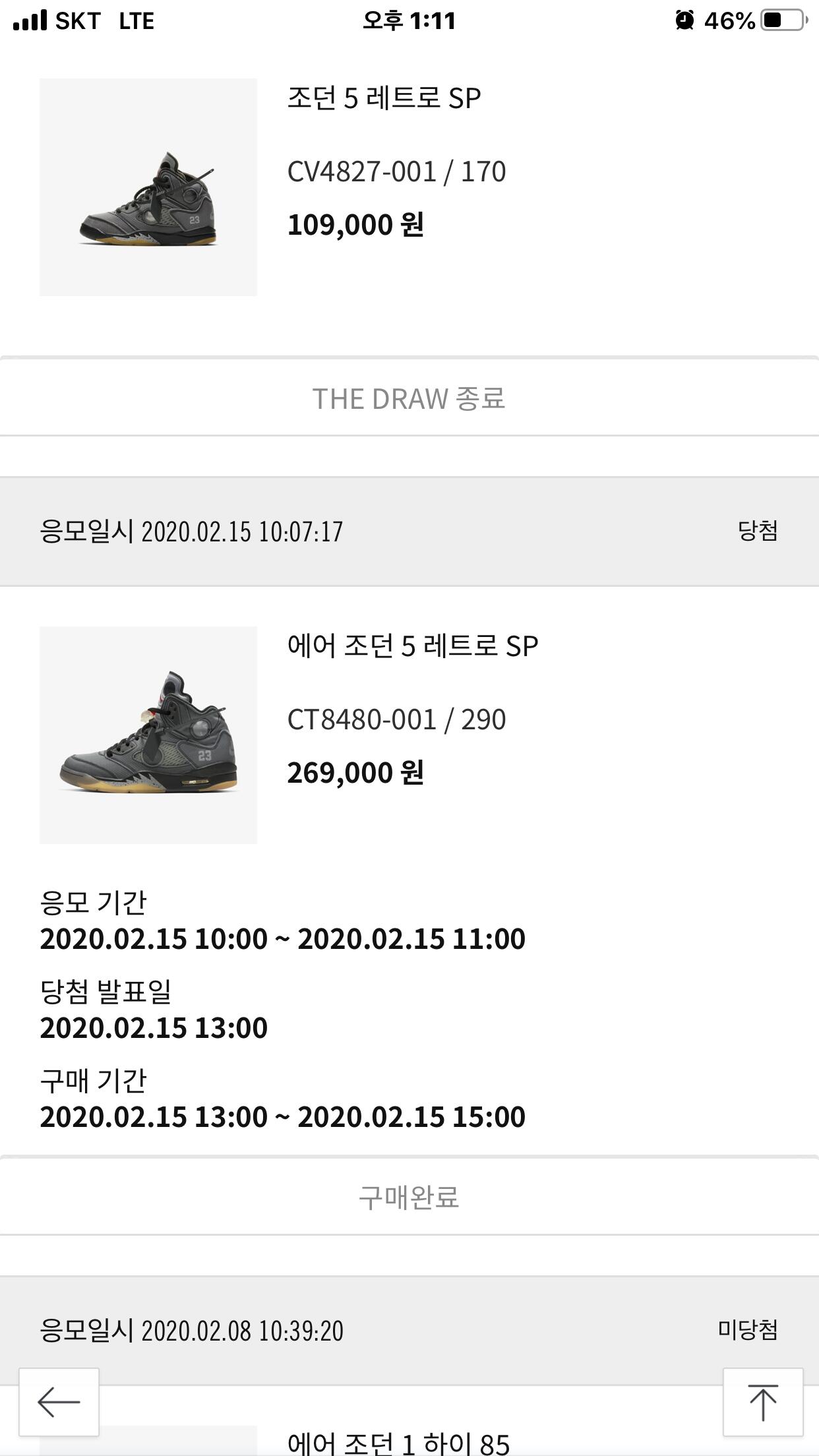Open the 조던 5 레트로 SP shoe thumbnail

tap(148, 187)
